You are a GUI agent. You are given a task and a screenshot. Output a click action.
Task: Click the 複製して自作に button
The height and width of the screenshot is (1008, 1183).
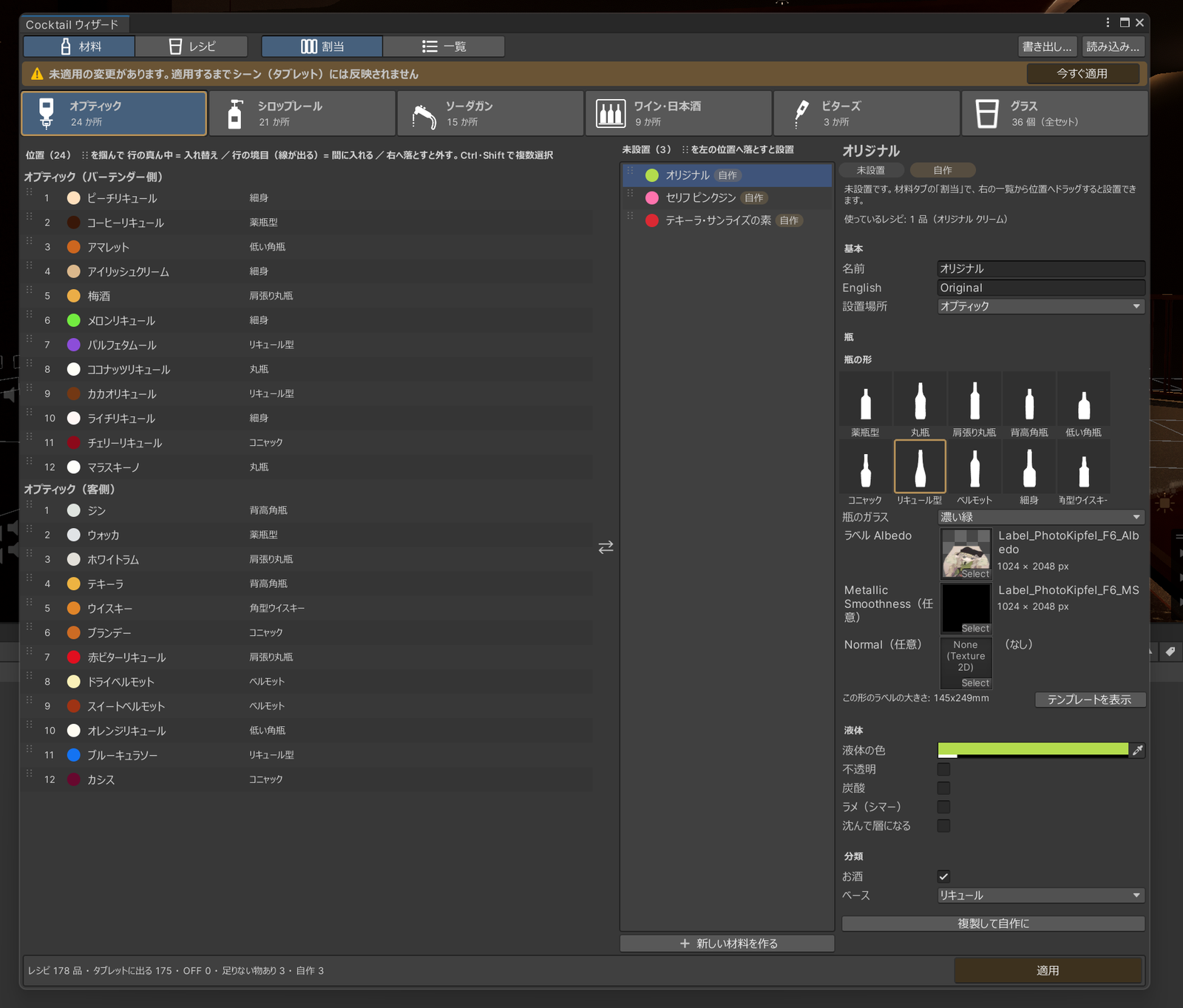coord(993,924)
